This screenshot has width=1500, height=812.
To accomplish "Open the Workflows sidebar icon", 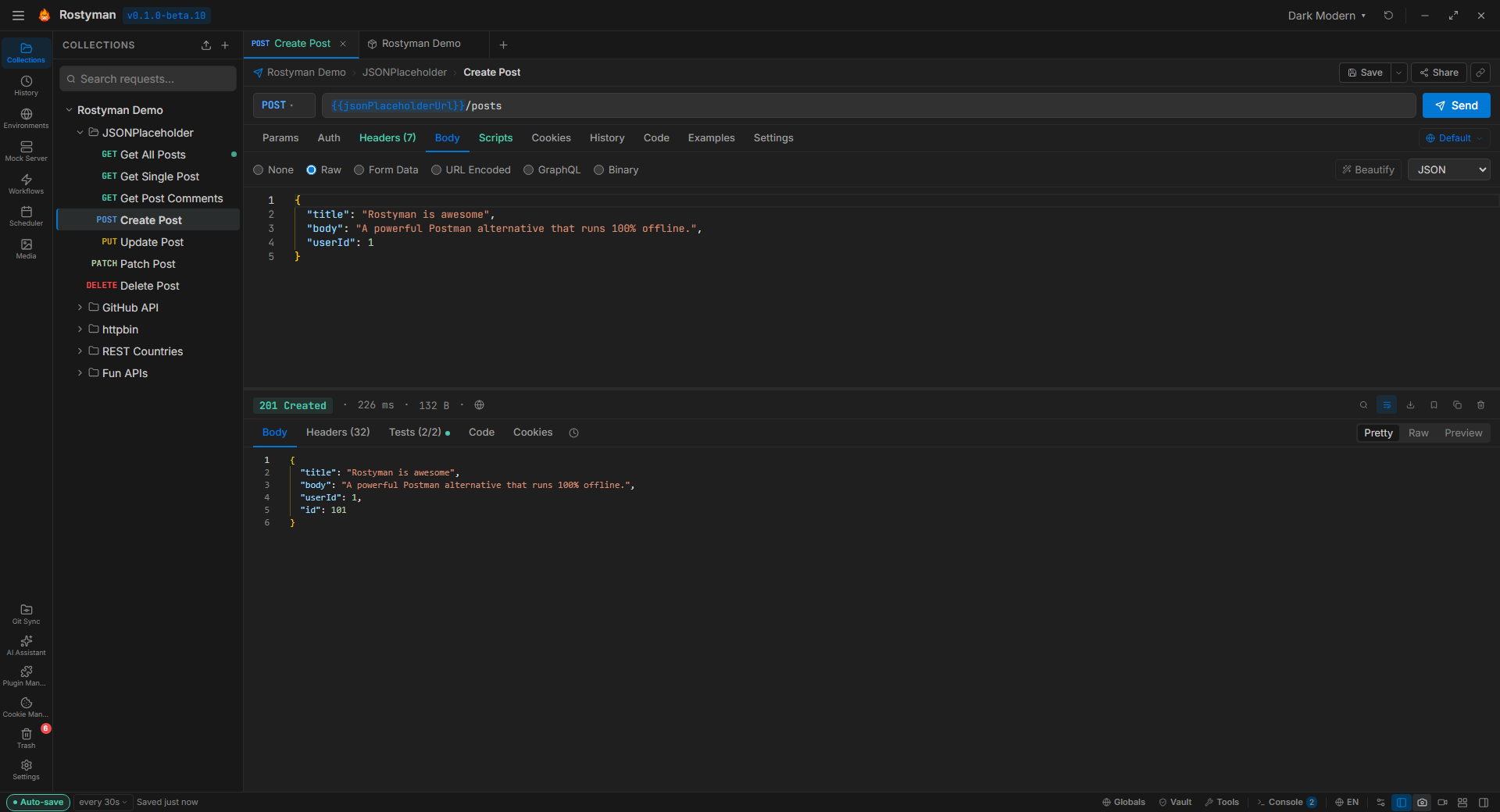I will (26, 183).
